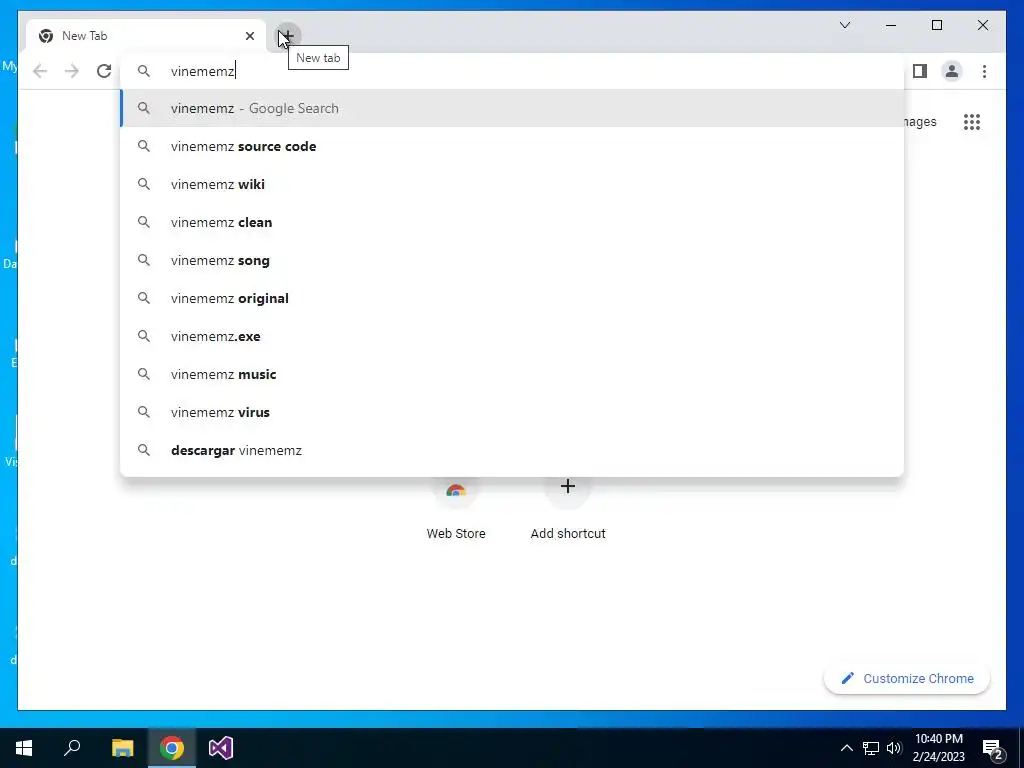1024x768 pixels.
Task: Open the side panel icon
Action: 920,71
